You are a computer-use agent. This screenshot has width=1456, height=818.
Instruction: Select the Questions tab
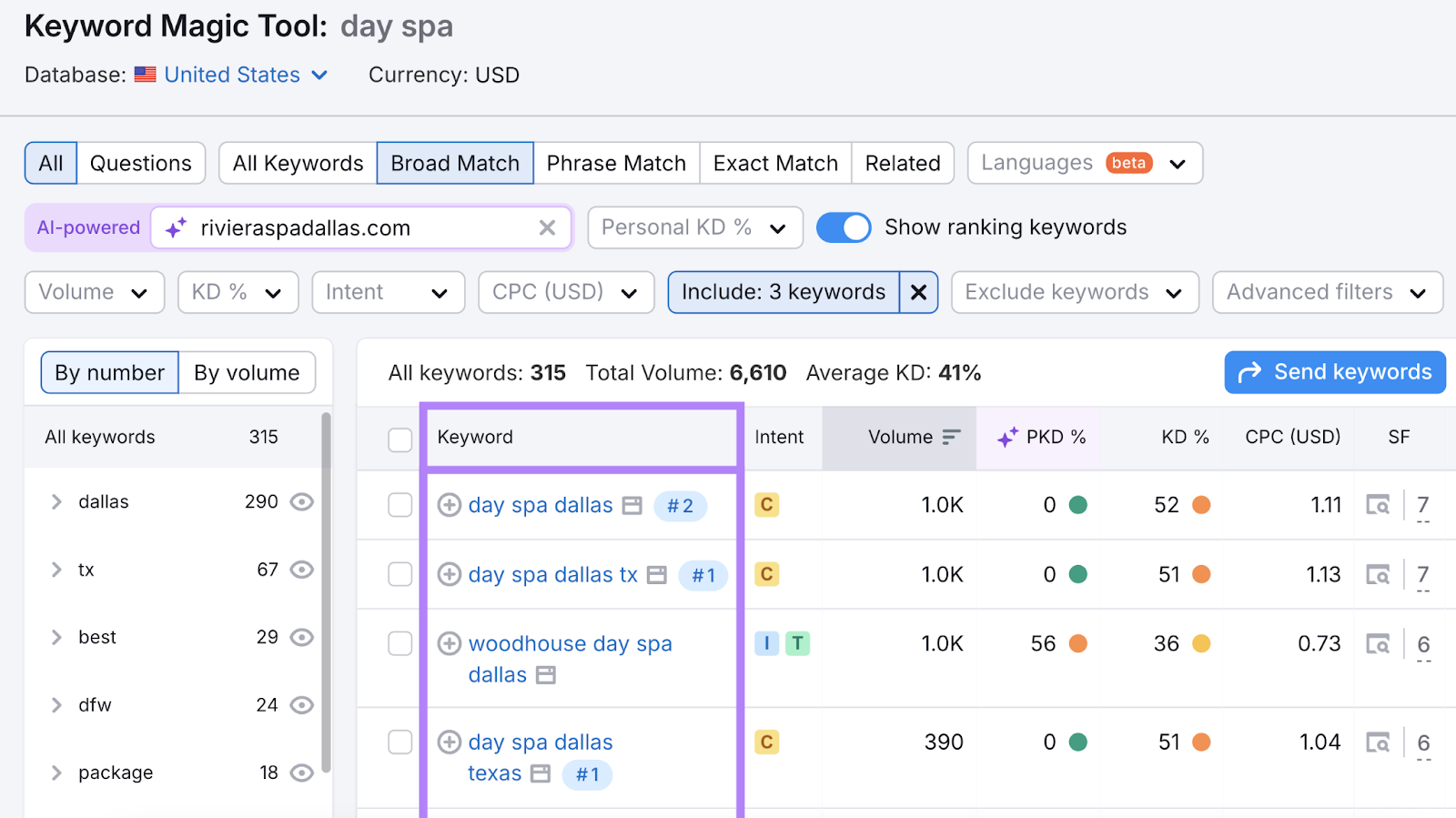tap(141, 164)
